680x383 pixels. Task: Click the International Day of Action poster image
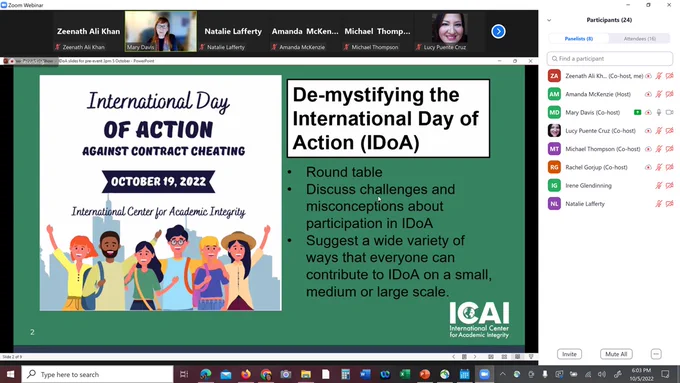click(160, 193)
